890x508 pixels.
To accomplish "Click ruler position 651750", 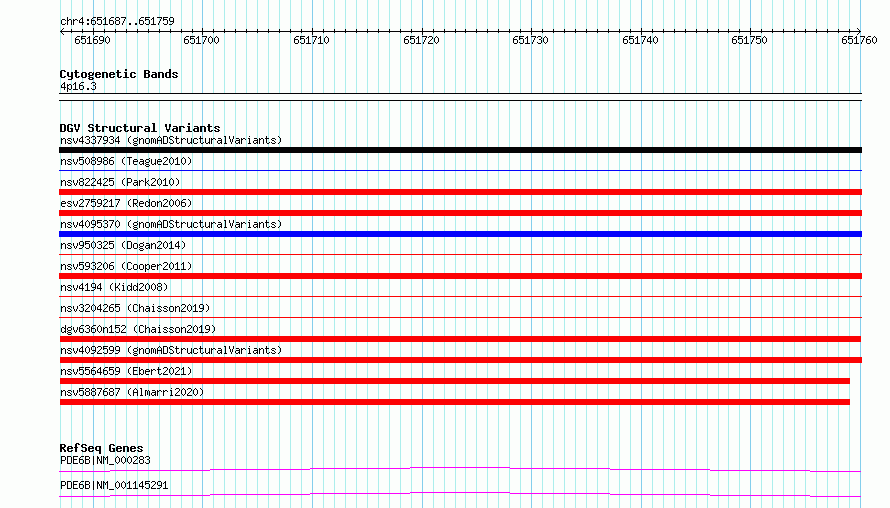I will (749, 40).
